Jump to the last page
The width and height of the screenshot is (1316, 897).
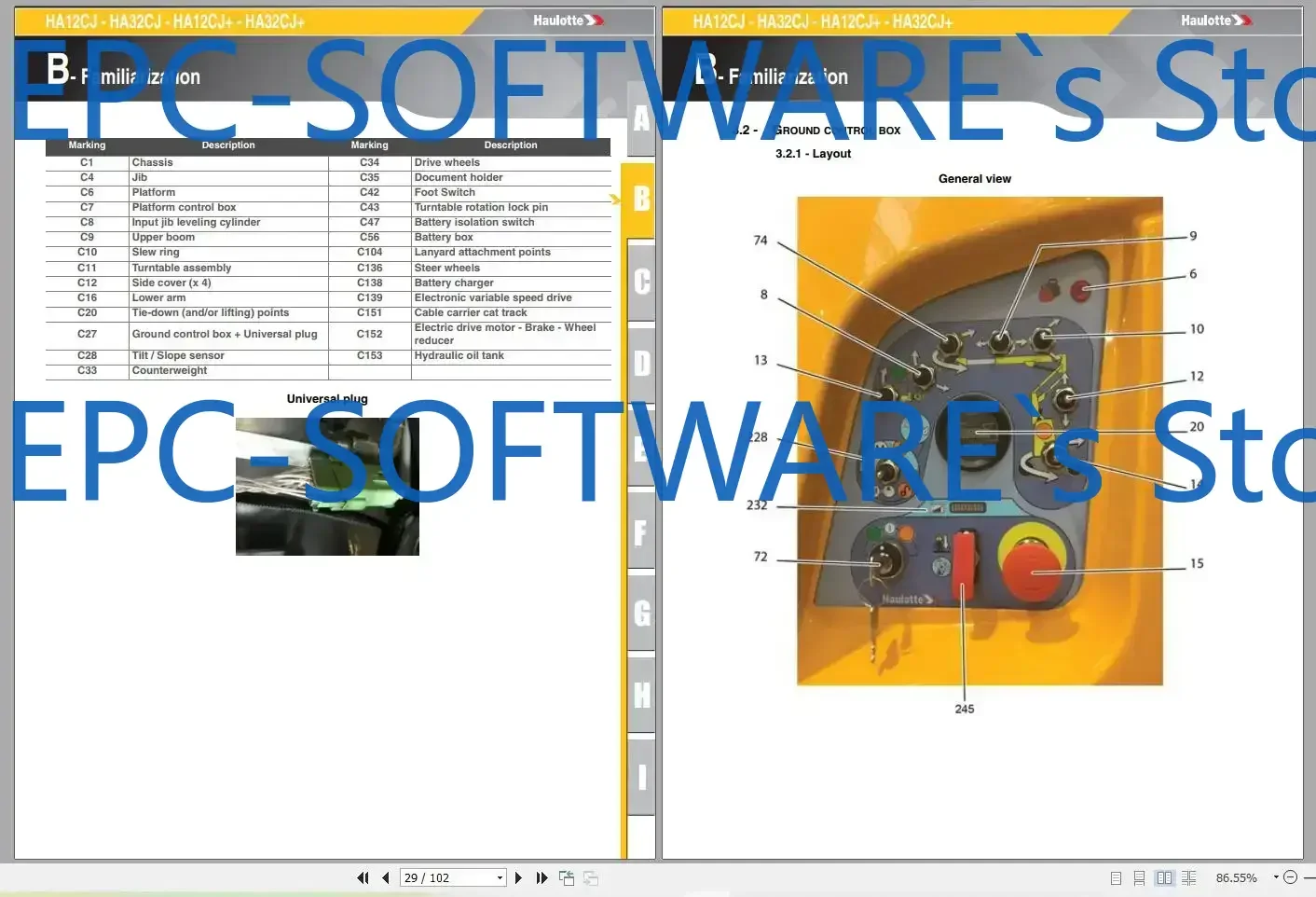click(x=541, y=877)
